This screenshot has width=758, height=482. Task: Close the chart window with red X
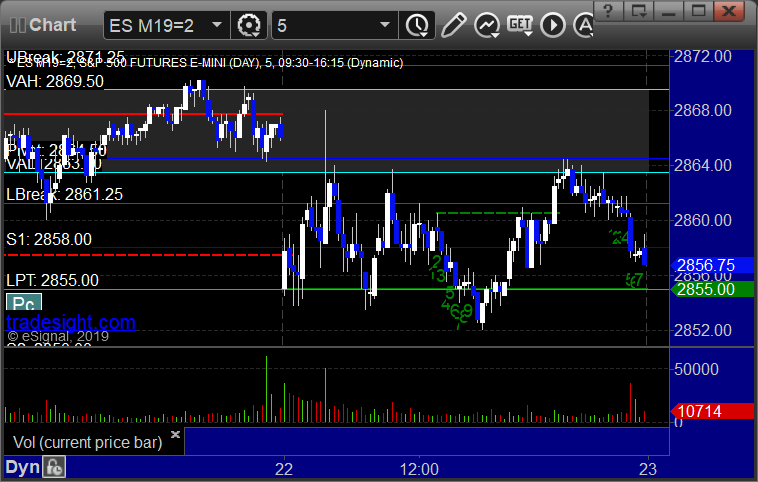pyautogui.click(x=729, y=10)
